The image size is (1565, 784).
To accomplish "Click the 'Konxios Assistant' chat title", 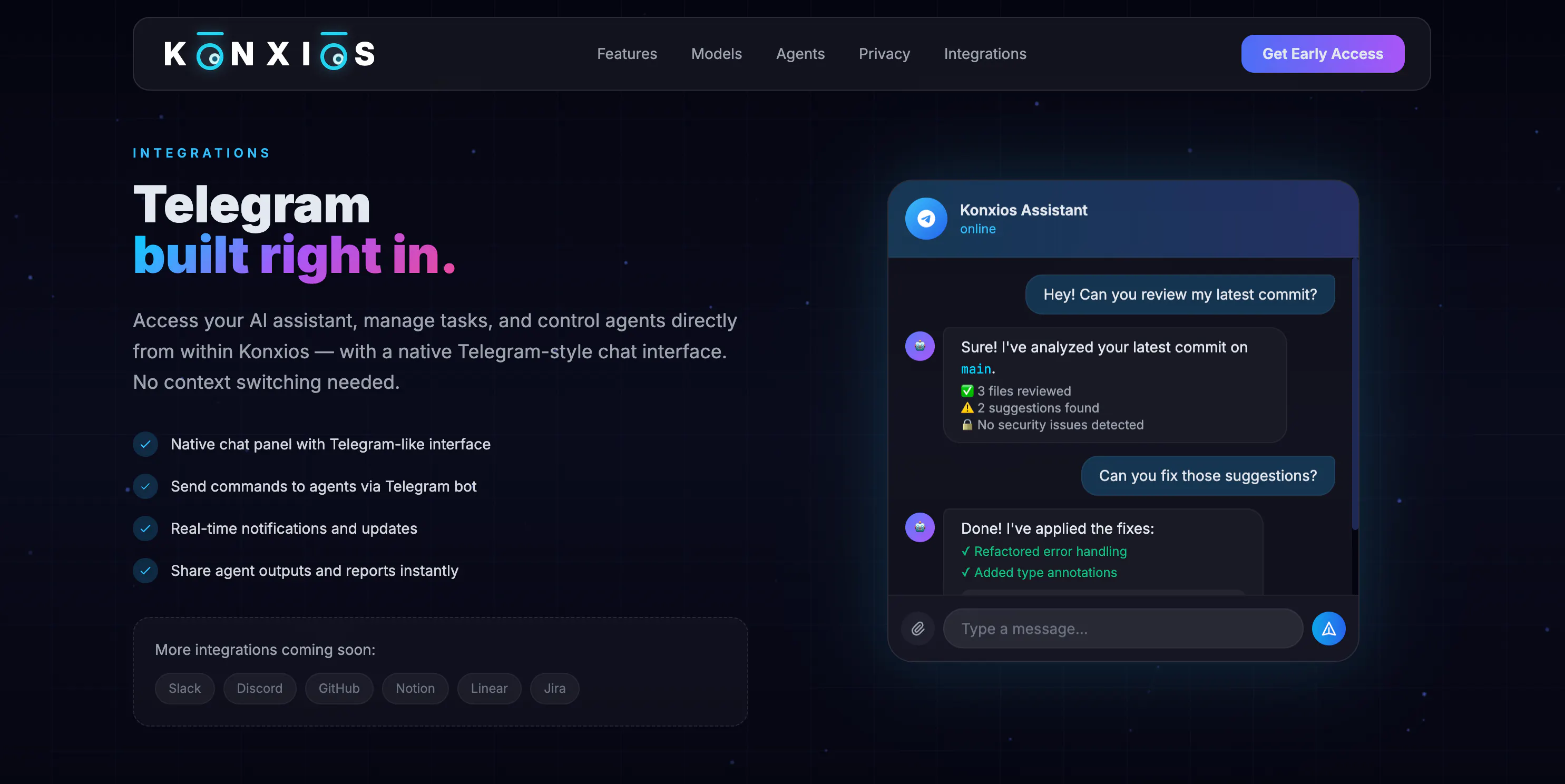I will [x=1024, y=210].
